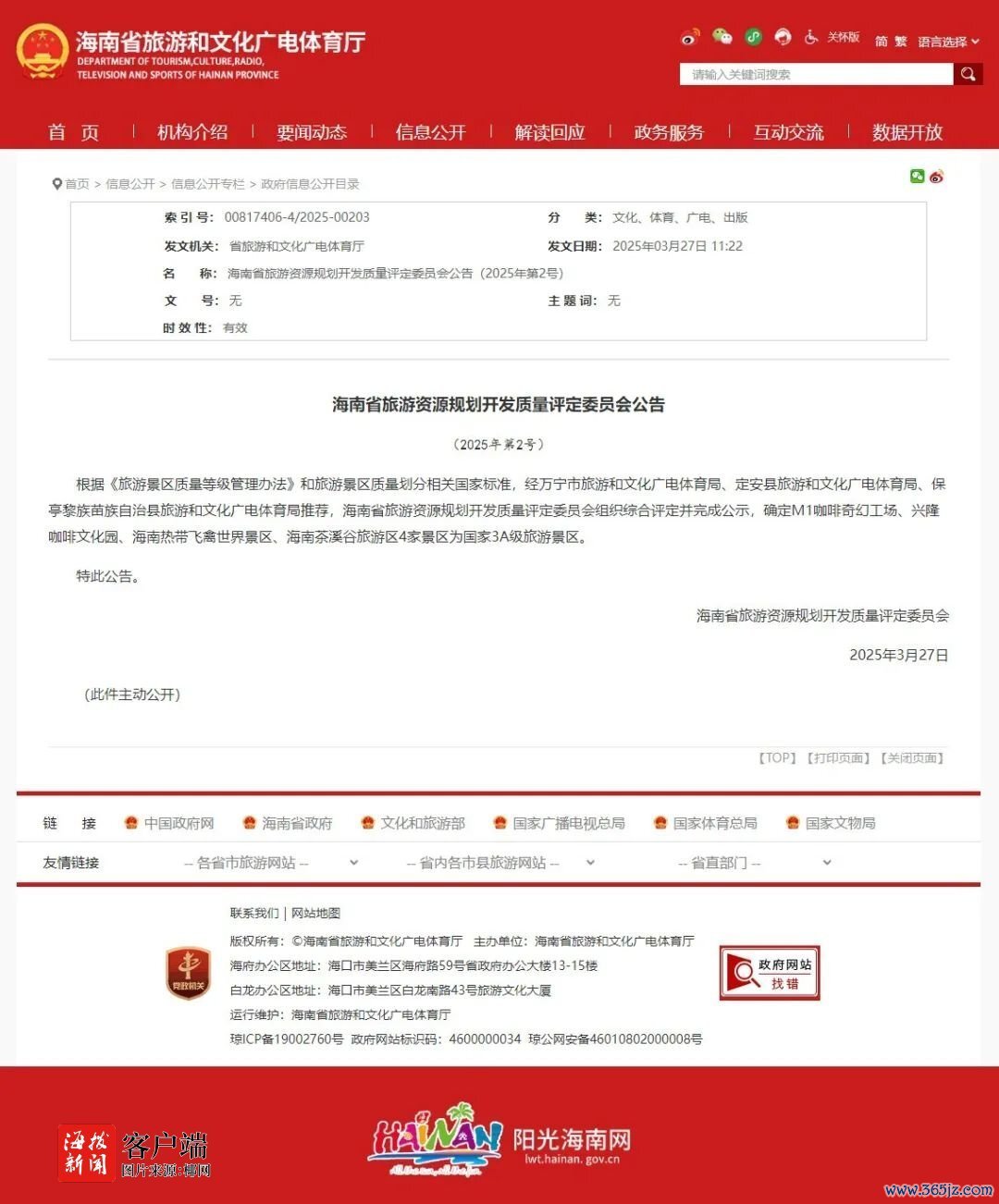Click emblem icon beside 国家体育总局

[660, 823]
